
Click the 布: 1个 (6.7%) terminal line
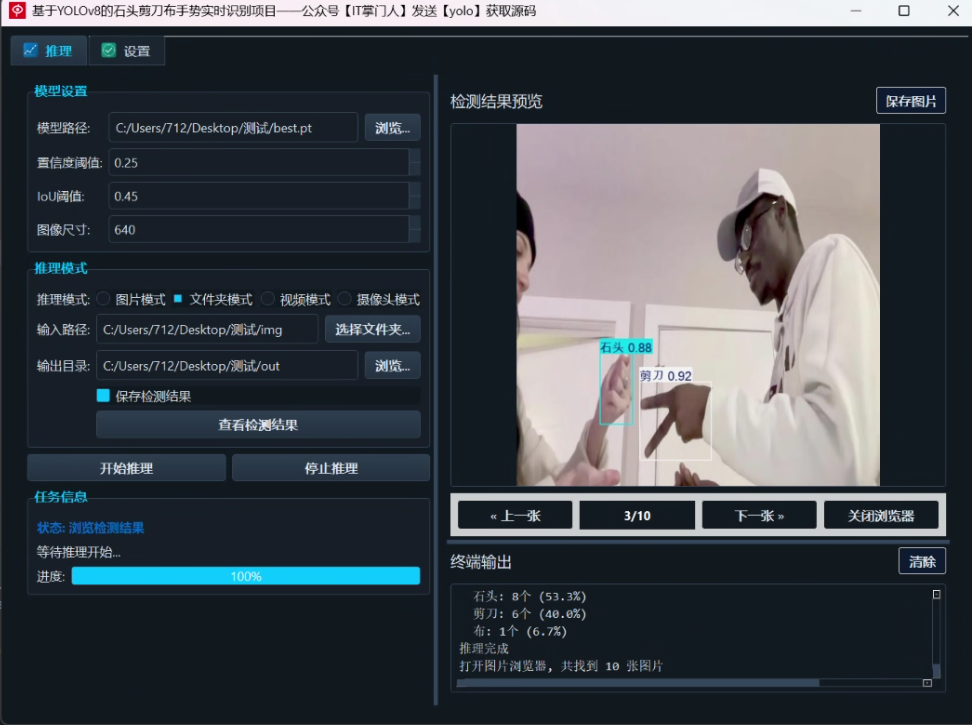pos(520,631)
